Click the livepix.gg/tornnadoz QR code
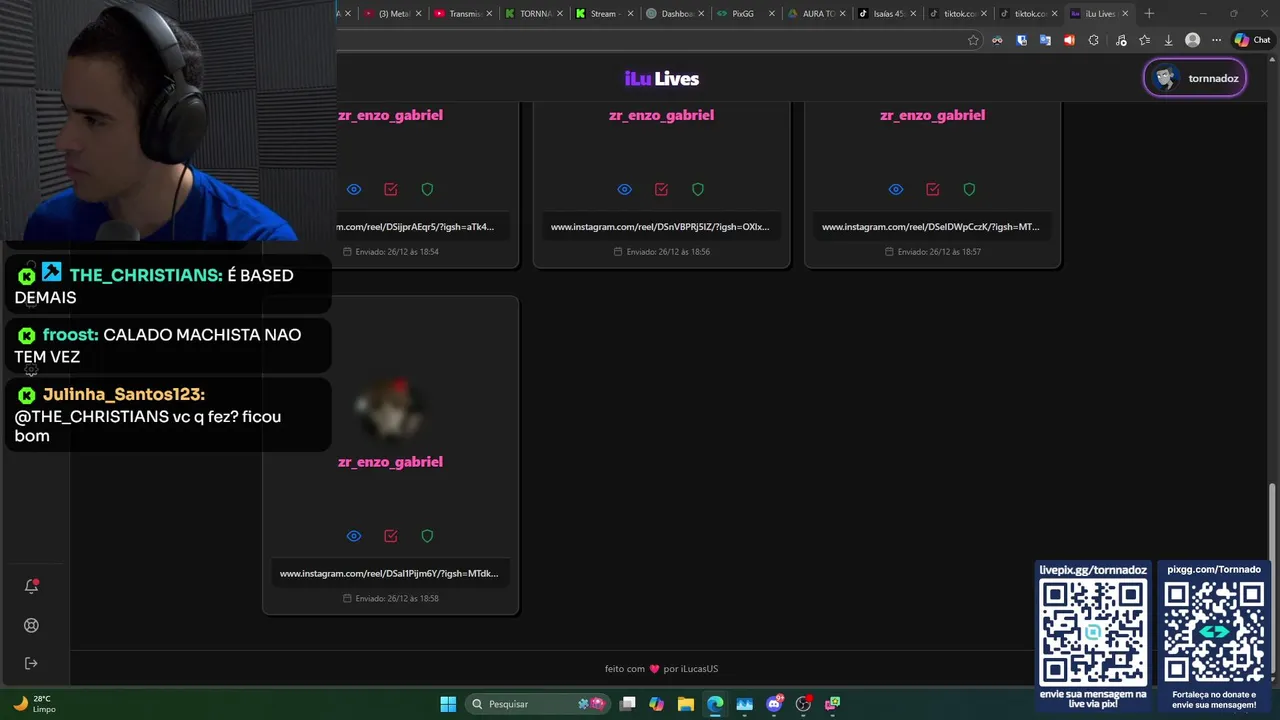Image resolution: width=1280 pixels, height=720 pixels. click(1092, 632)
